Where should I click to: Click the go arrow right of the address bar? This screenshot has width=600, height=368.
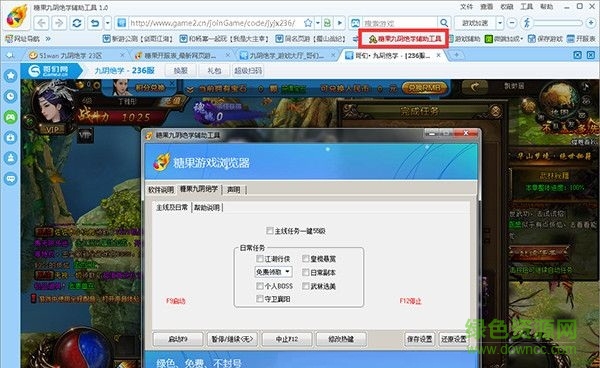click(x=340, y=23)
